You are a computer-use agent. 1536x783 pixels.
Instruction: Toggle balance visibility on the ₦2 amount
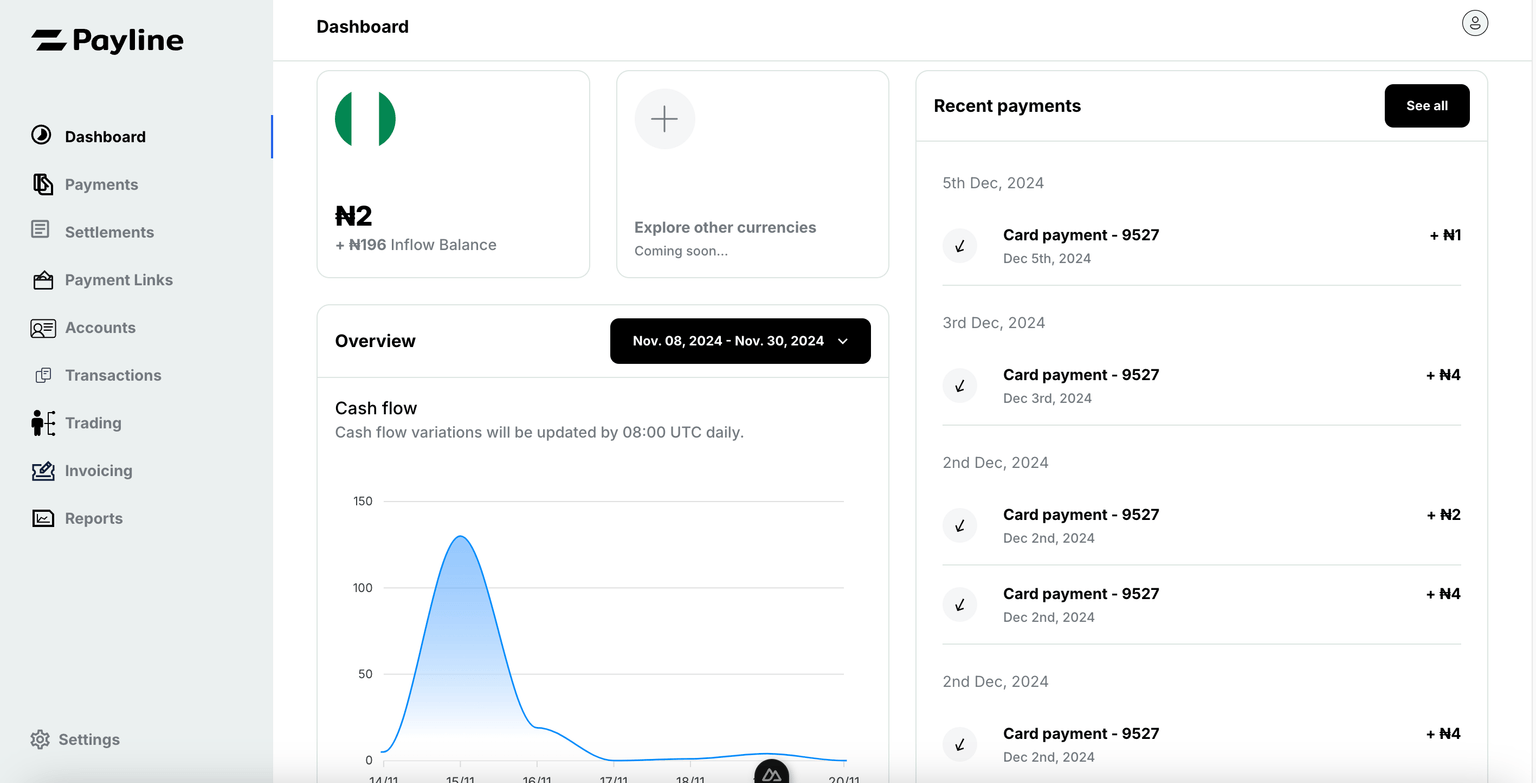[x=352, y=215]
